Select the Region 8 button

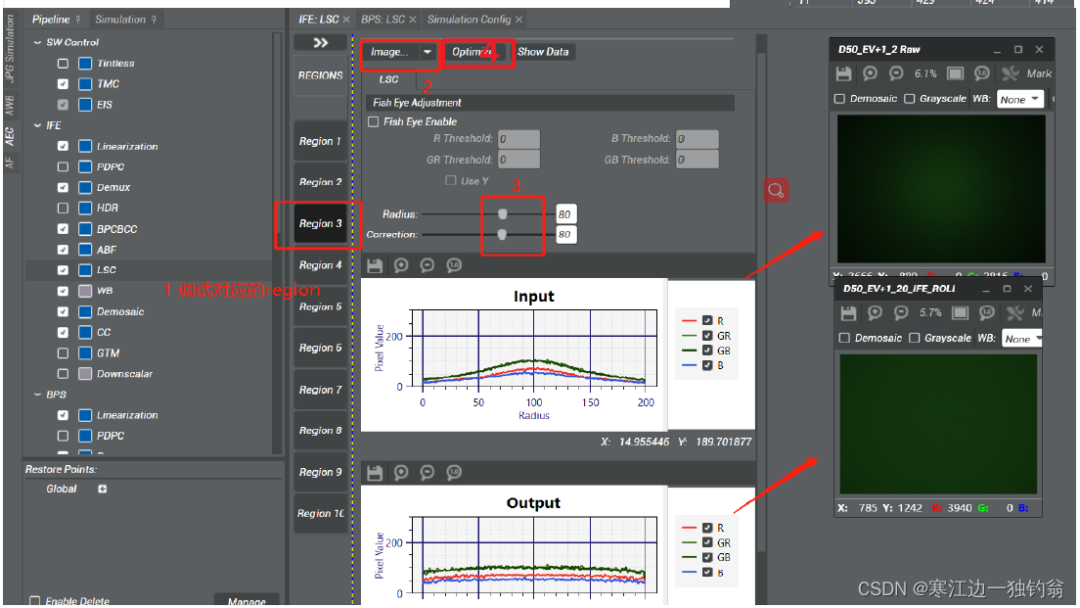(320, 431)
